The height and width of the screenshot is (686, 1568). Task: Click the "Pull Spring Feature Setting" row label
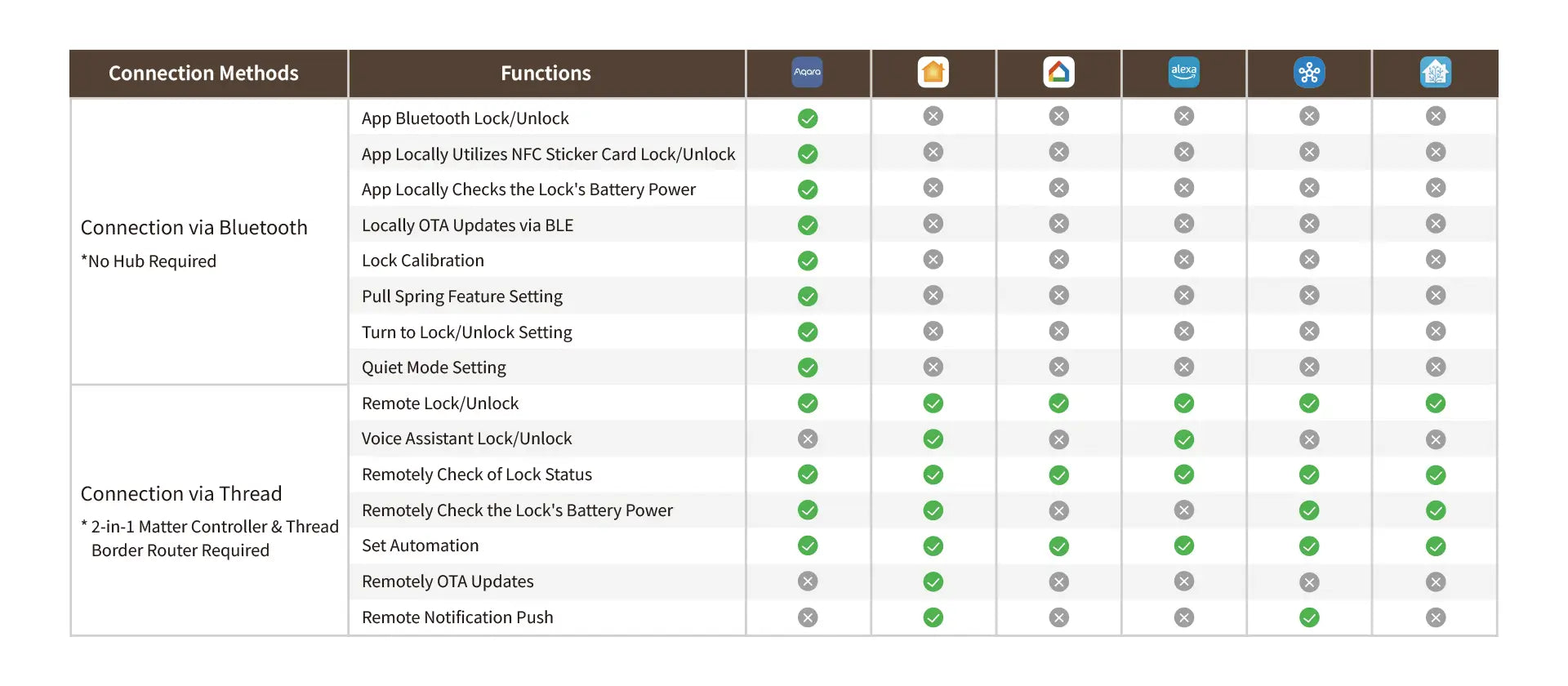pyautogui.click(x=462, y=296)
